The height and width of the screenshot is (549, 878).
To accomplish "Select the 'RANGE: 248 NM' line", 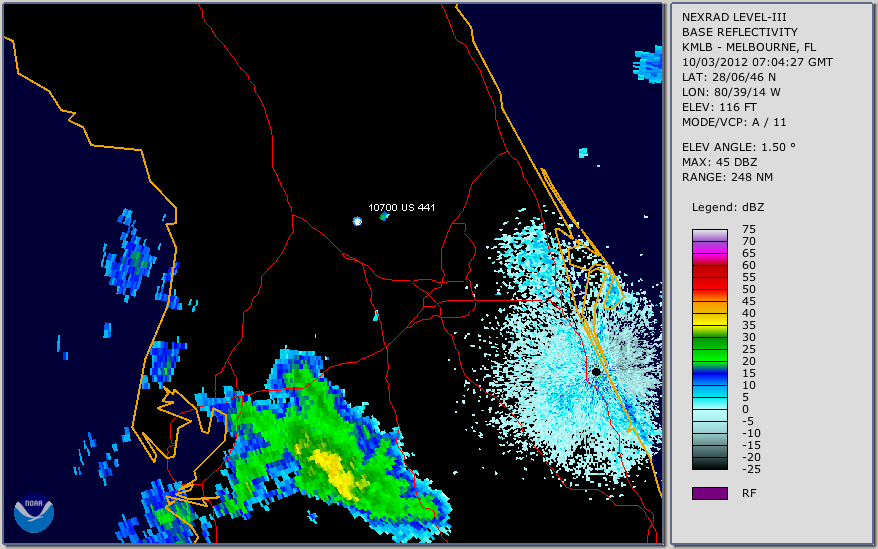I will 727,178.
